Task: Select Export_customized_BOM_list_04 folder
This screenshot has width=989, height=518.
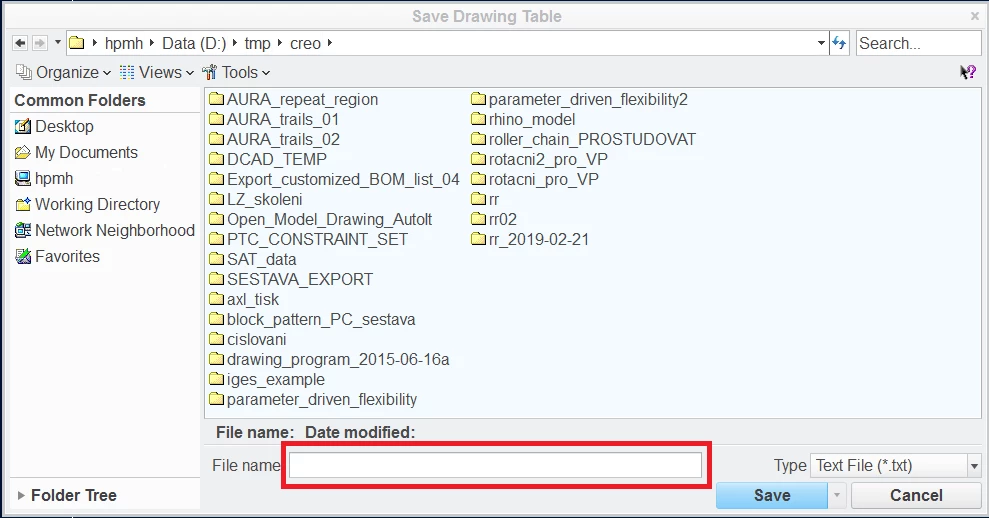Action: click(x=334, y=179)
